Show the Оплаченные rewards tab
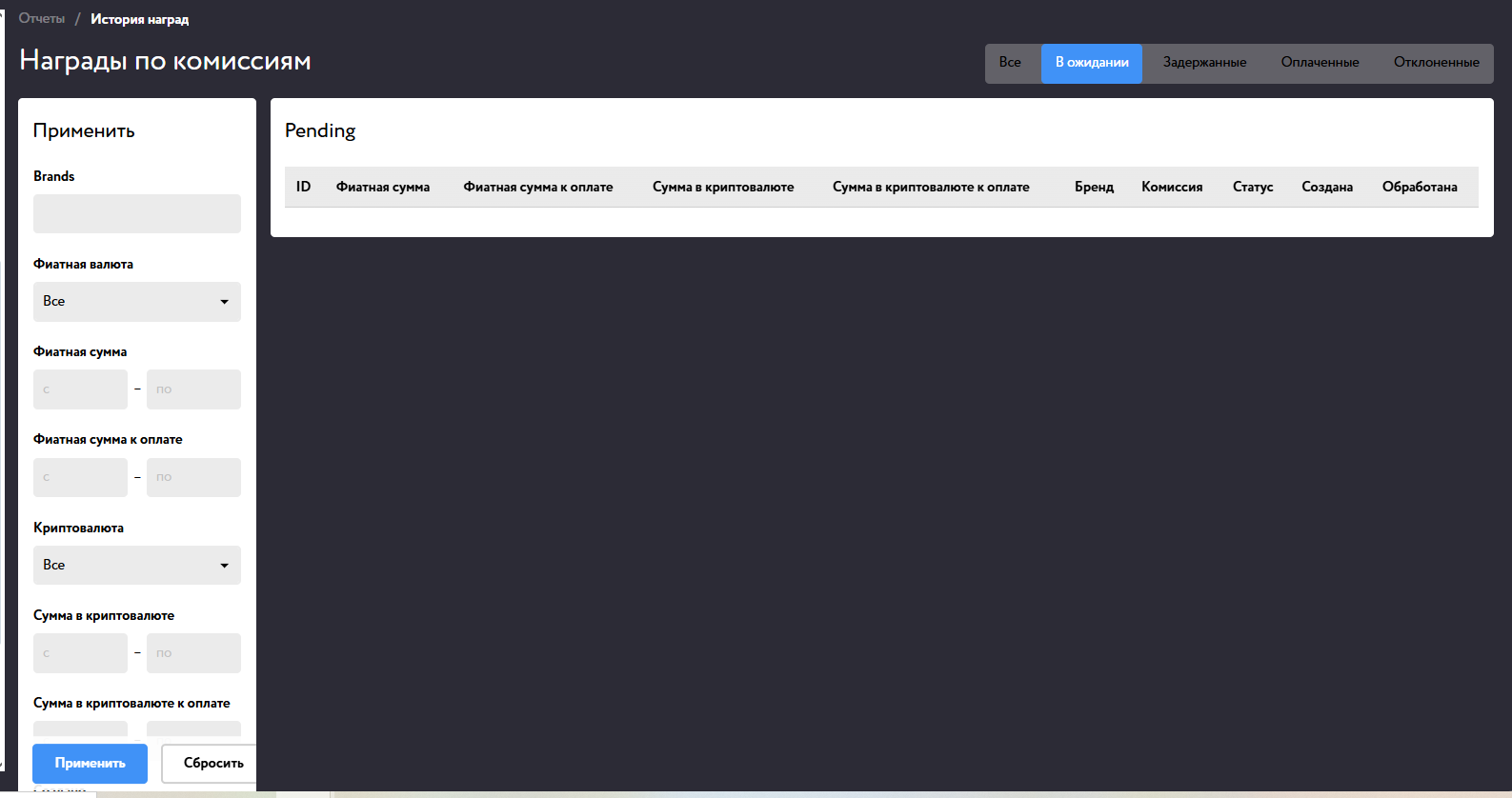Viewport: 1512px width, 798px height. coord(1320,63)
